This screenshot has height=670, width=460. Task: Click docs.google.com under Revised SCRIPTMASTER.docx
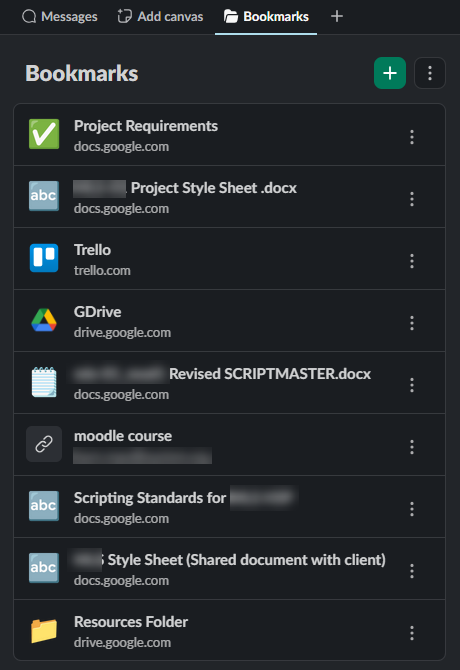[x=121, y=394]
